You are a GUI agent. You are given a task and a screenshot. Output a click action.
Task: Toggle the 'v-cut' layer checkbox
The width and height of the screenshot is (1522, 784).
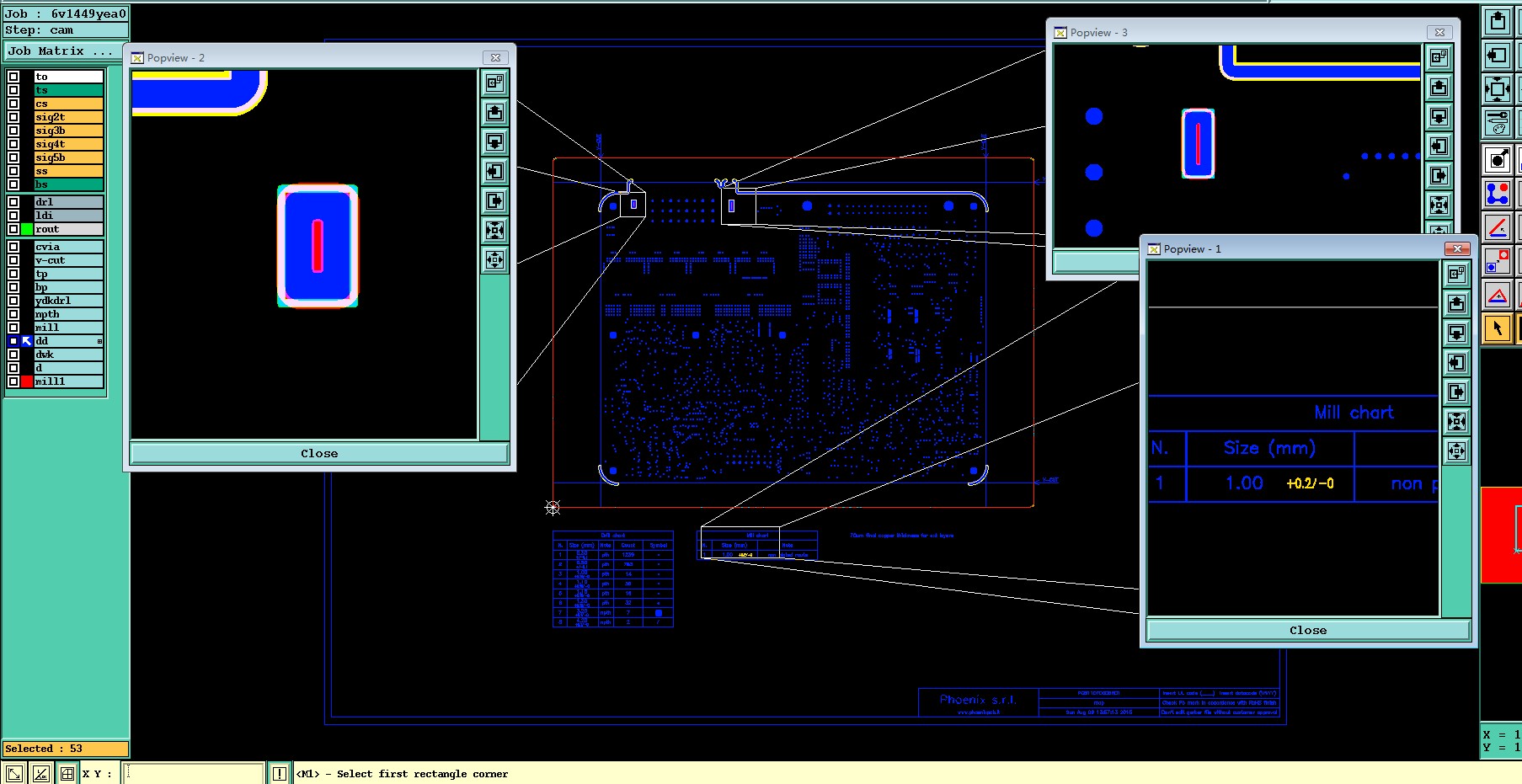(13, 260)
